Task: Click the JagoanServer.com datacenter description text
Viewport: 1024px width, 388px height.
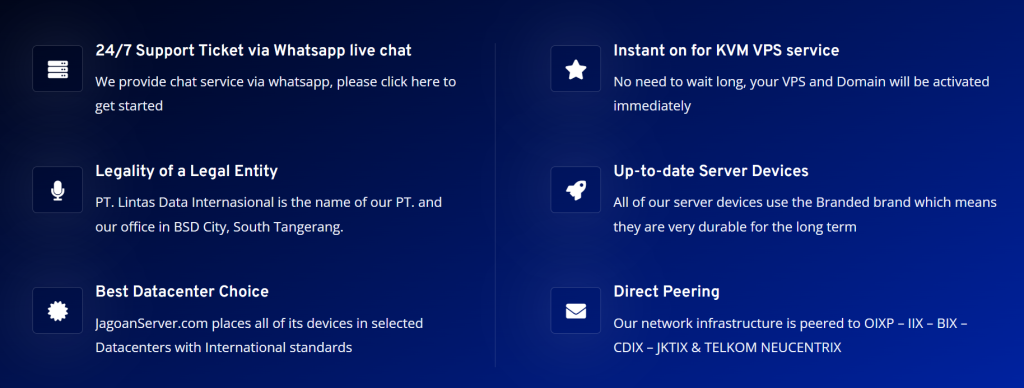Action: [259, 335]
